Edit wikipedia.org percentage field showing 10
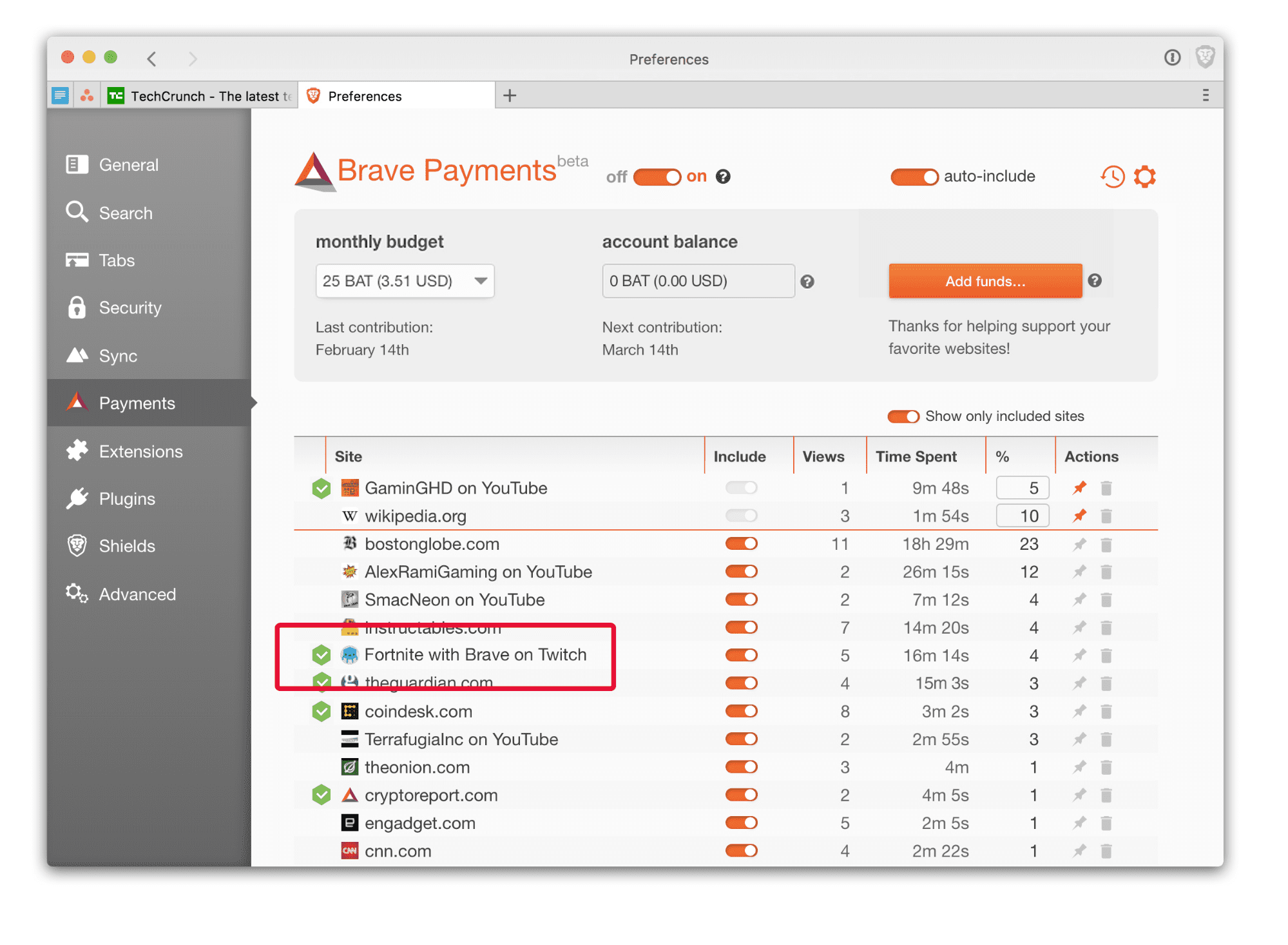 (1022, 516)
